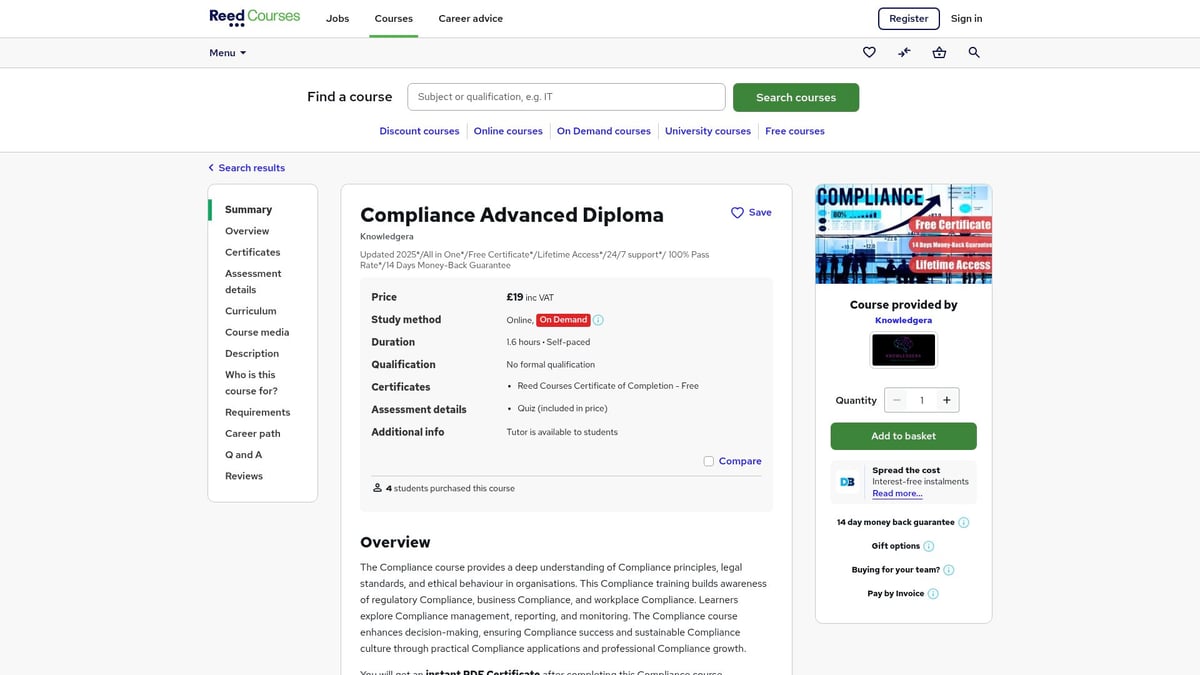The image size is (1200, 675).
Task: Select the Career advice tab
Action: click(470, 18)
